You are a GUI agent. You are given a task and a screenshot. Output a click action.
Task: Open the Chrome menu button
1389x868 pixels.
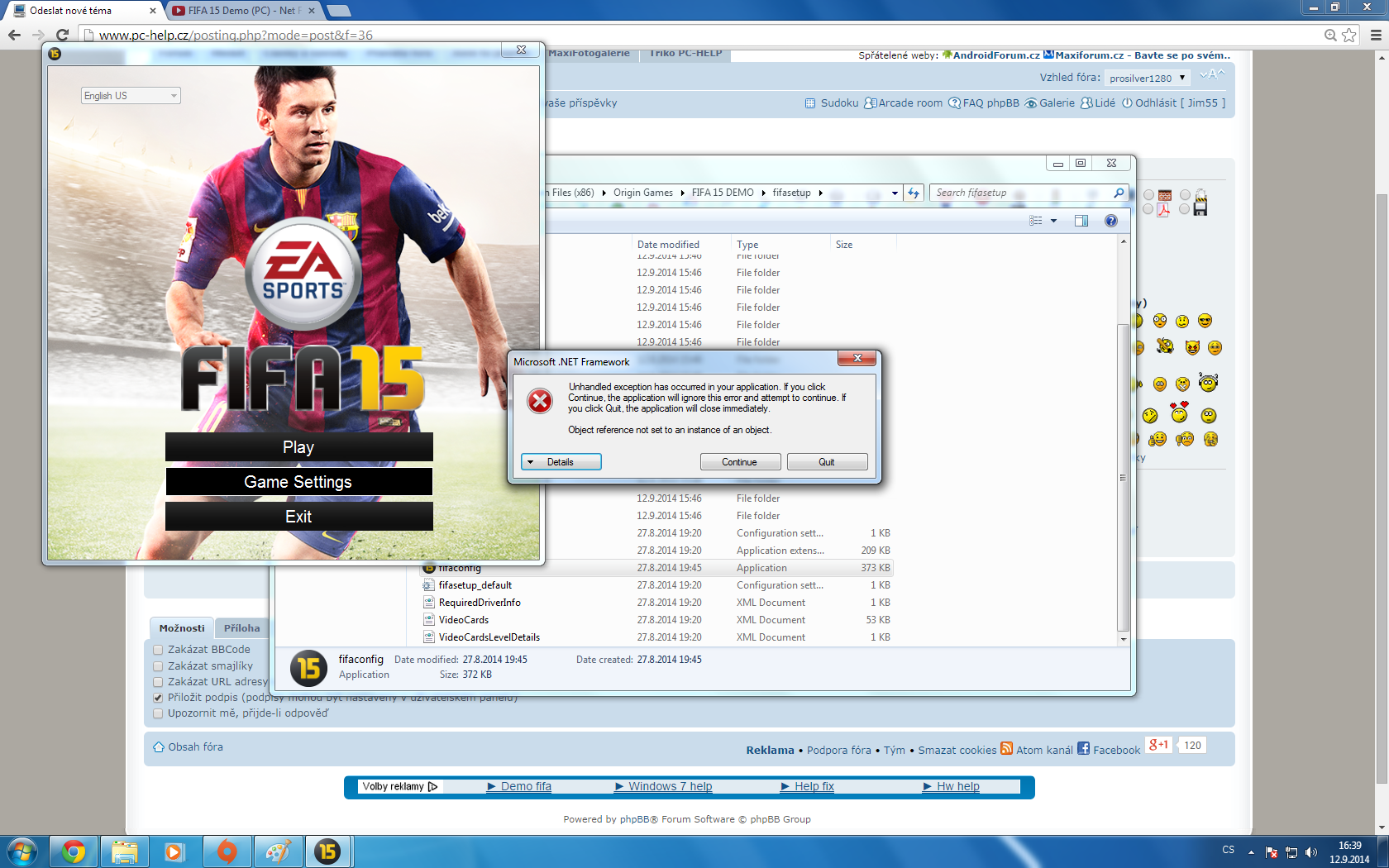pyautogui.click(x=1376, y=35)
